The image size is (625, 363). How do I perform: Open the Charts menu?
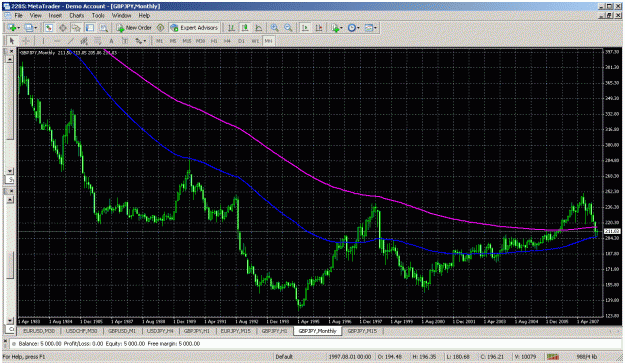[x=77, y=15]
